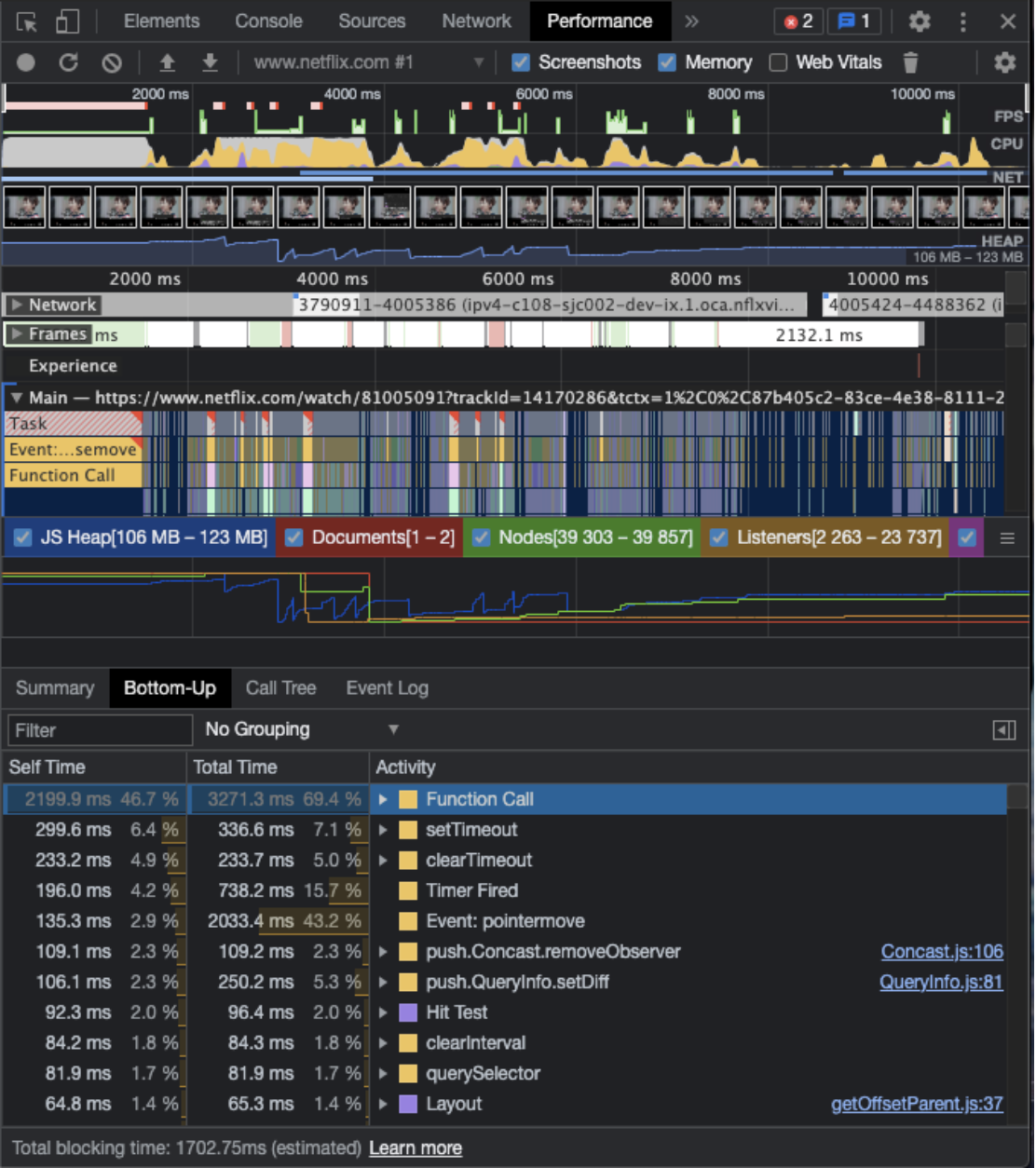
Task: Reload page and record a new profile
Action: 69,62
